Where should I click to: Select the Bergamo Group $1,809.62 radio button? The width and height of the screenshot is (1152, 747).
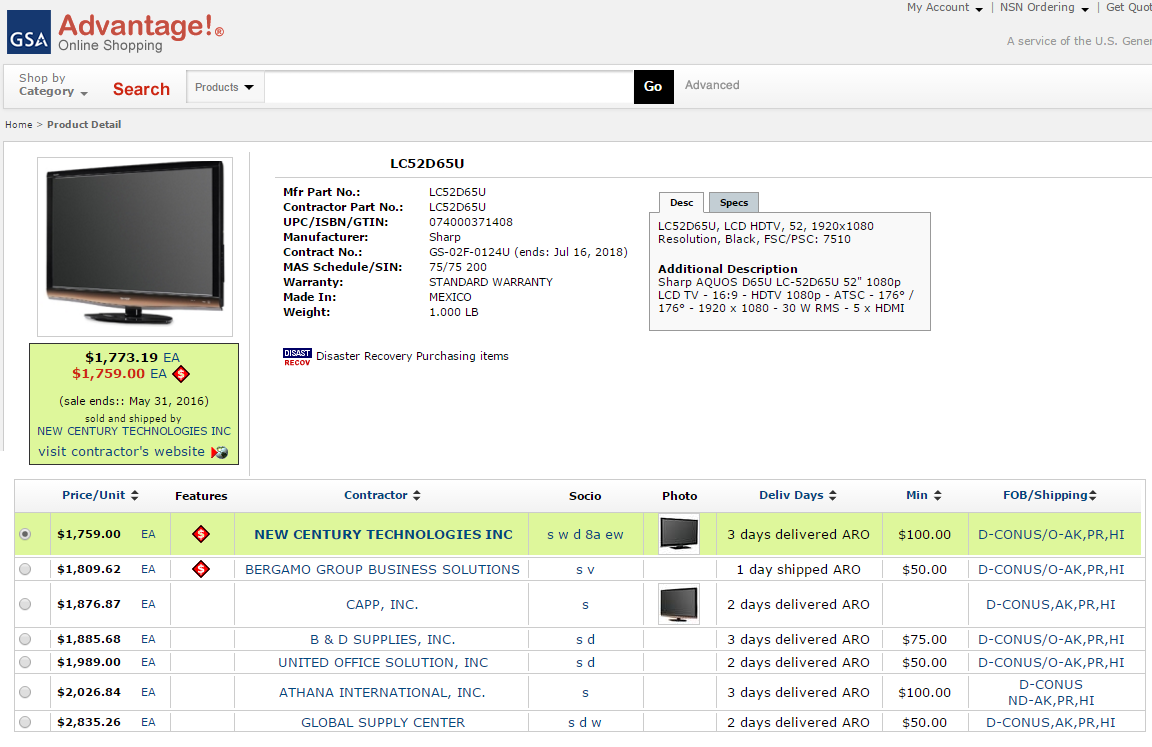tap(25, 569)
